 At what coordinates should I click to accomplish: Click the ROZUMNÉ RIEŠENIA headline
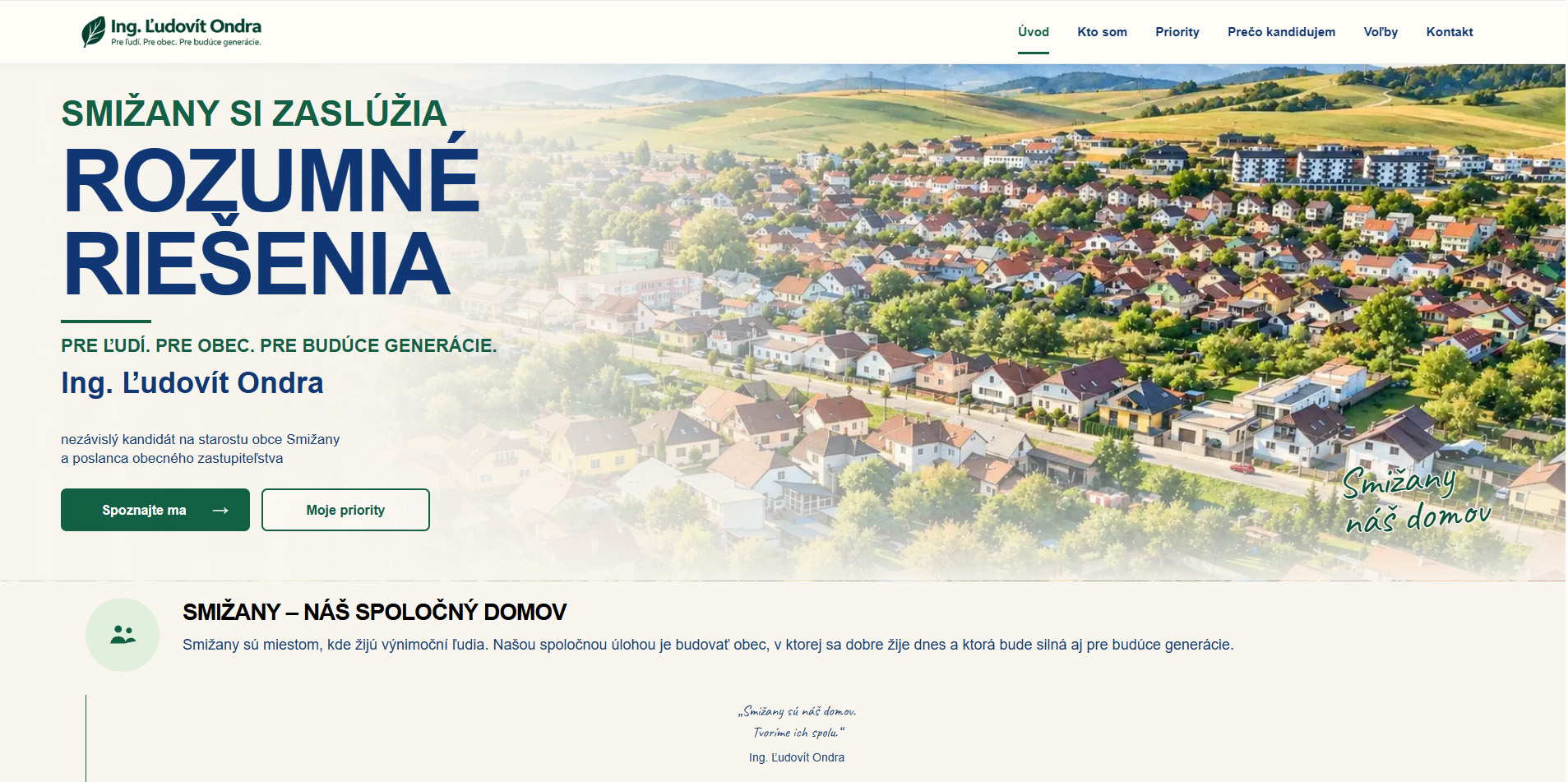click(x=271, y=220)
